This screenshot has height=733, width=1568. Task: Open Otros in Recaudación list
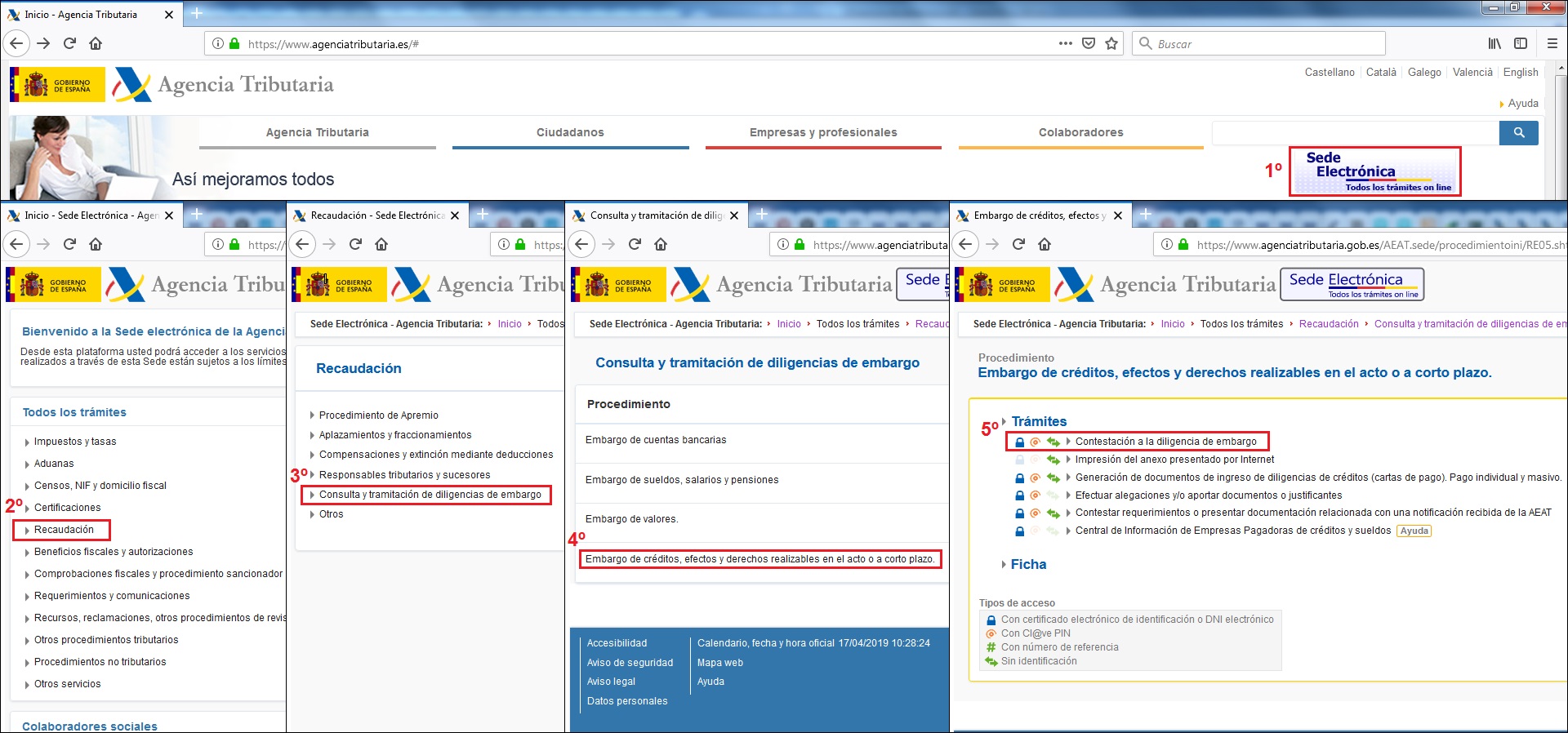pos(332,514)
